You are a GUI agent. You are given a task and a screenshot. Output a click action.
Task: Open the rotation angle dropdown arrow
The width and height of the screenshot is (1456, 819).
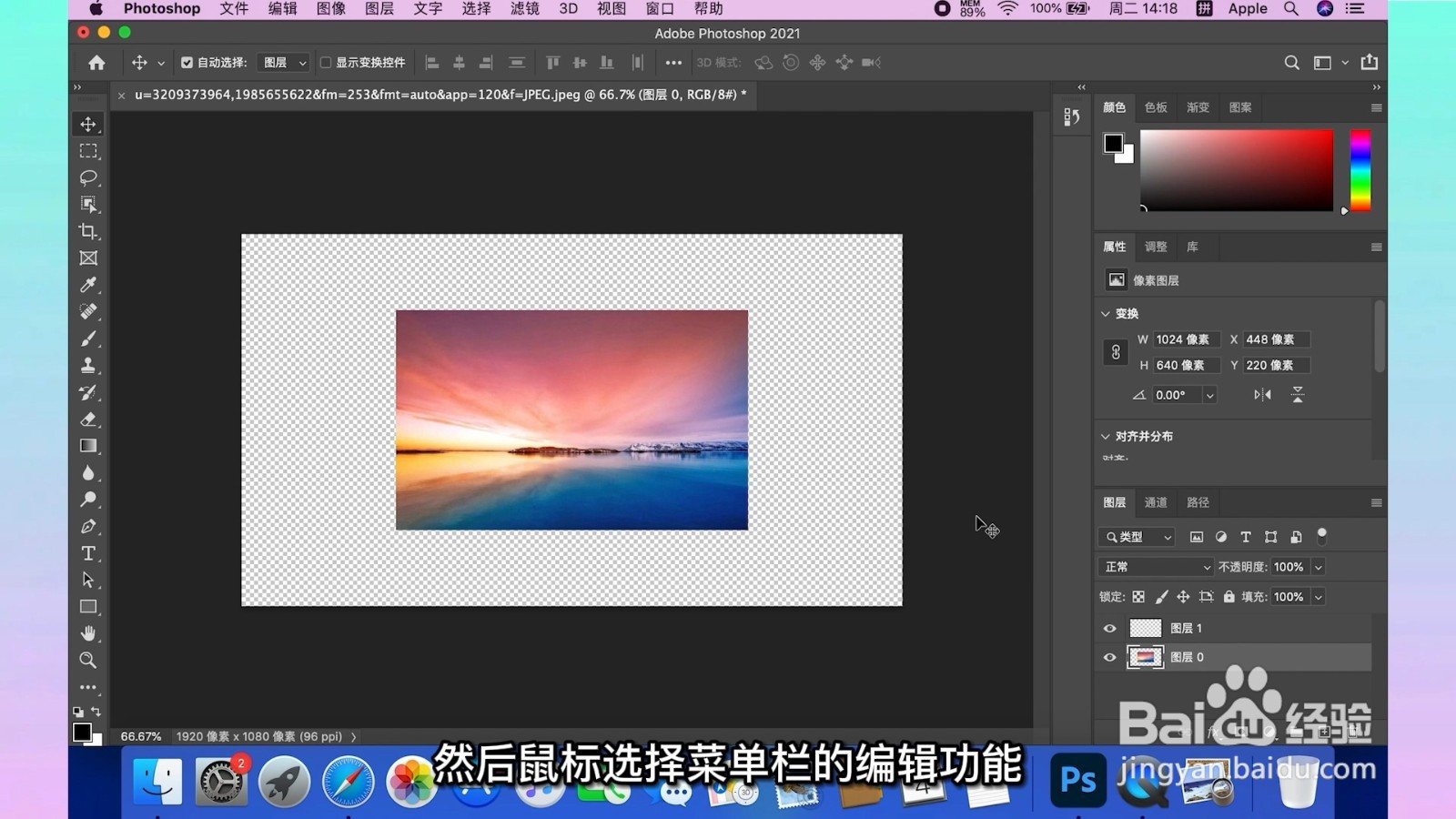point(1209,395)
